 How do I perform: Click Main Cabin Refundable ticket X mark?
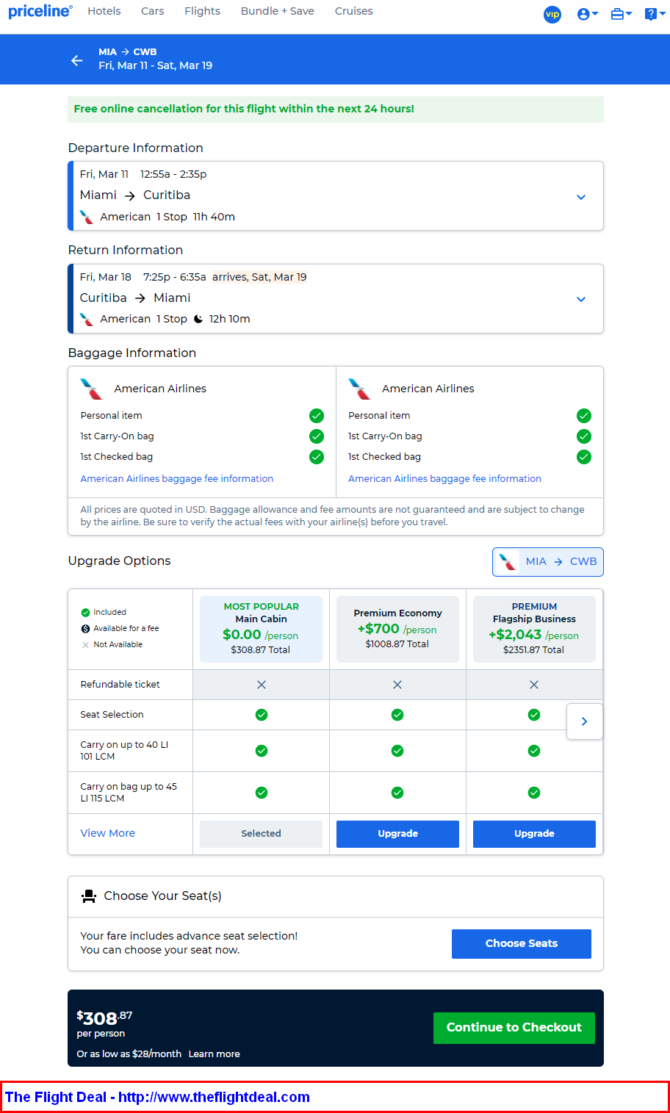coord(261,685)
